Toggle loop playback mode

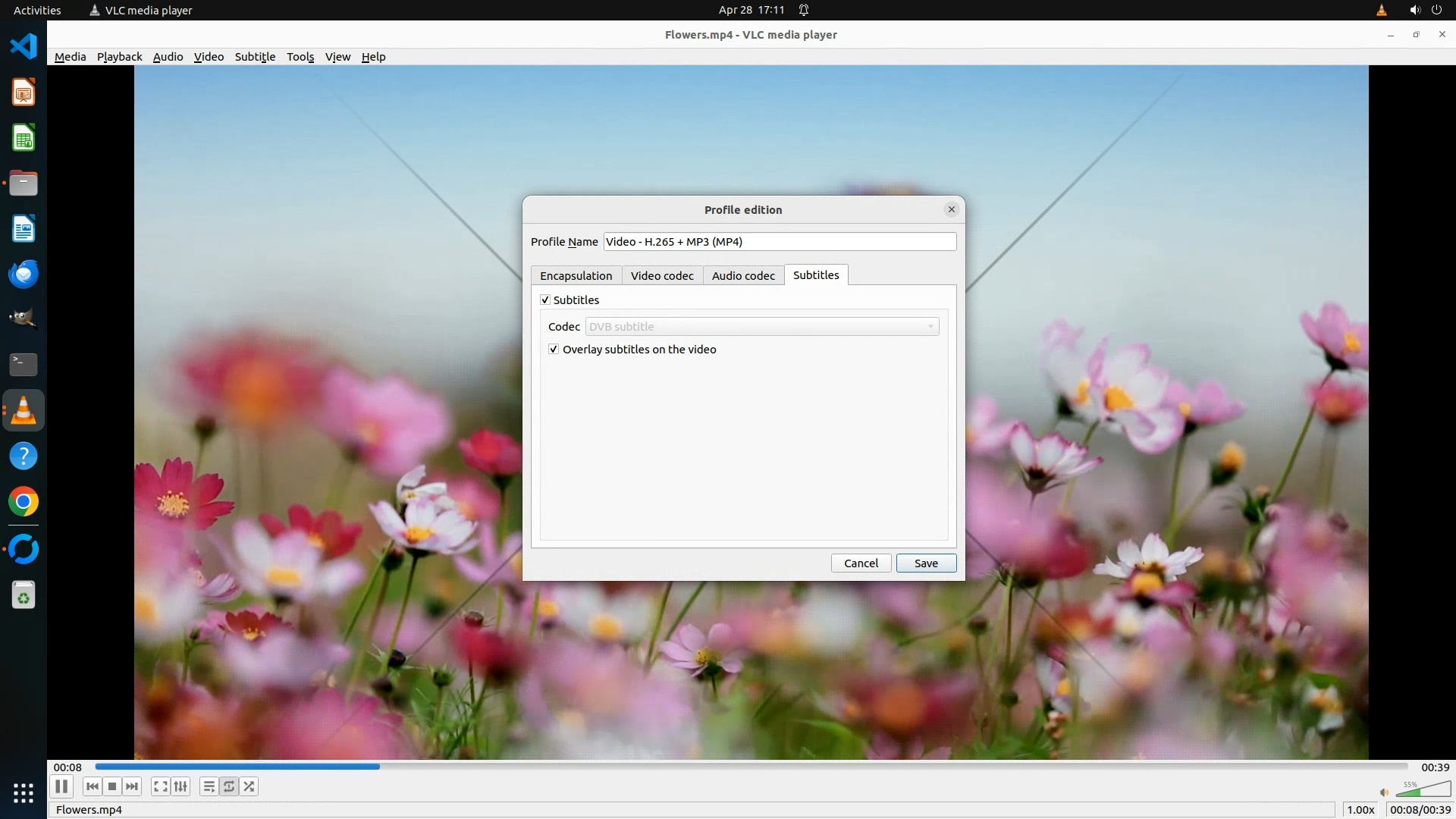[229, 786]
